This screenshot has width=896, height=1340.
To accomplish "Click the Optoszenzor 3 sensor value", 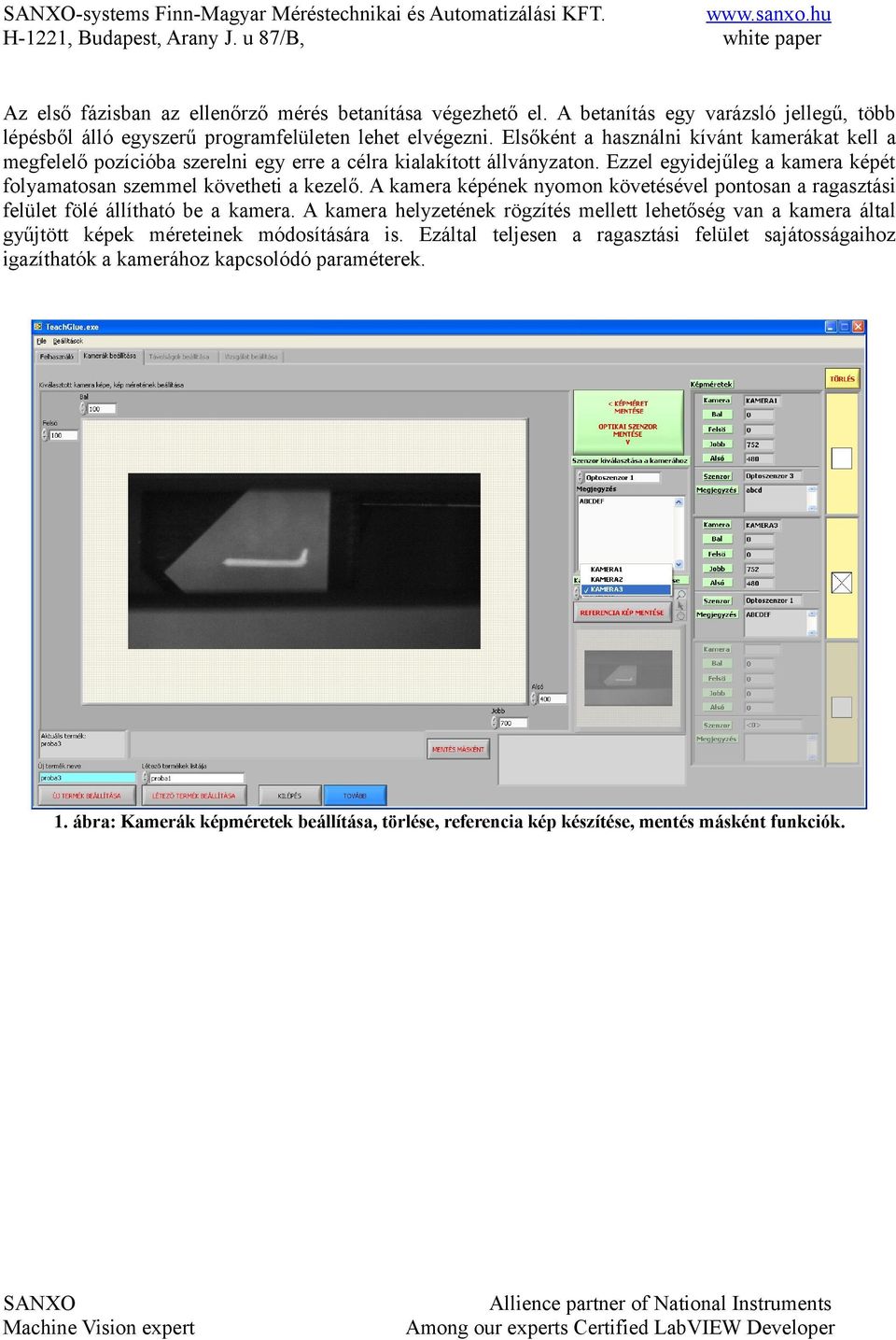I will (x=774, y=475).
